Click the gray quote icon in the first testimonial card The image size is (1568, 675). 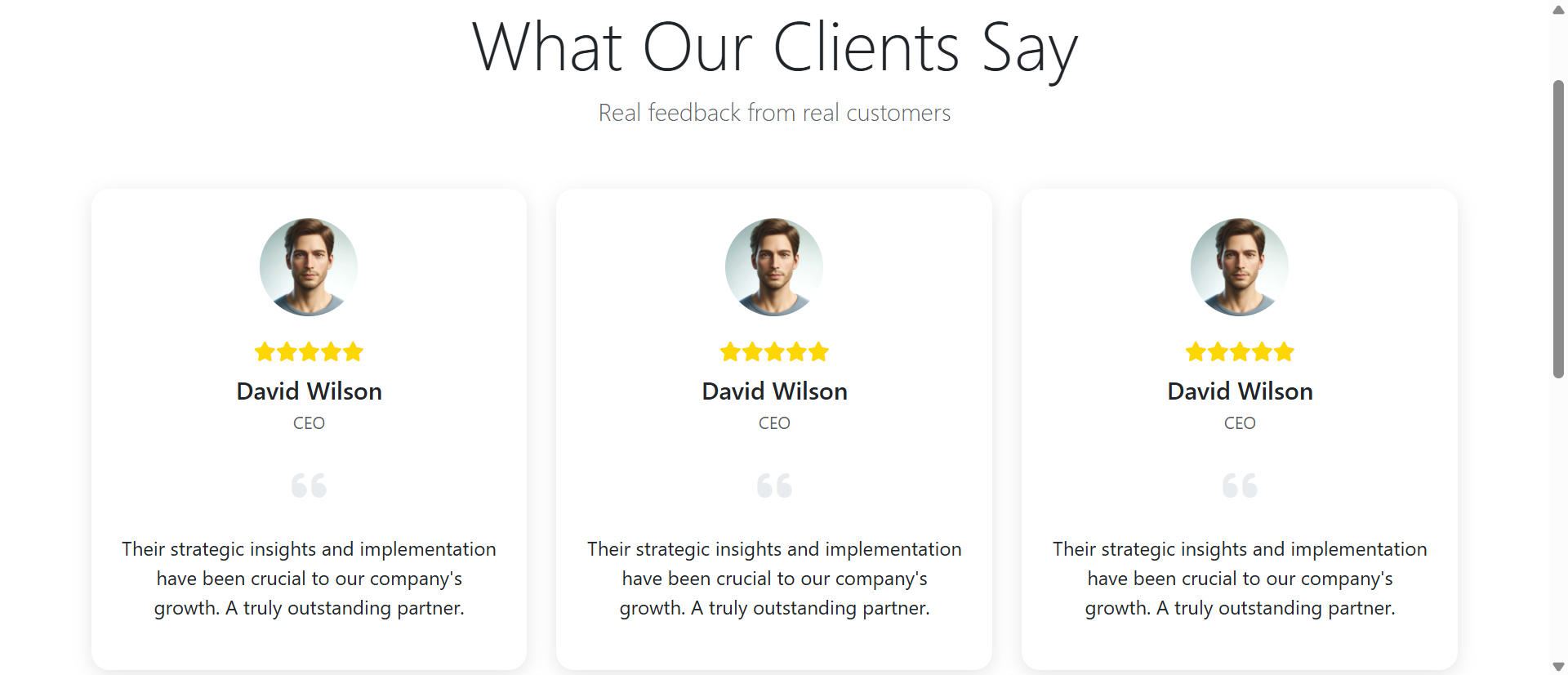click(309, 485)
